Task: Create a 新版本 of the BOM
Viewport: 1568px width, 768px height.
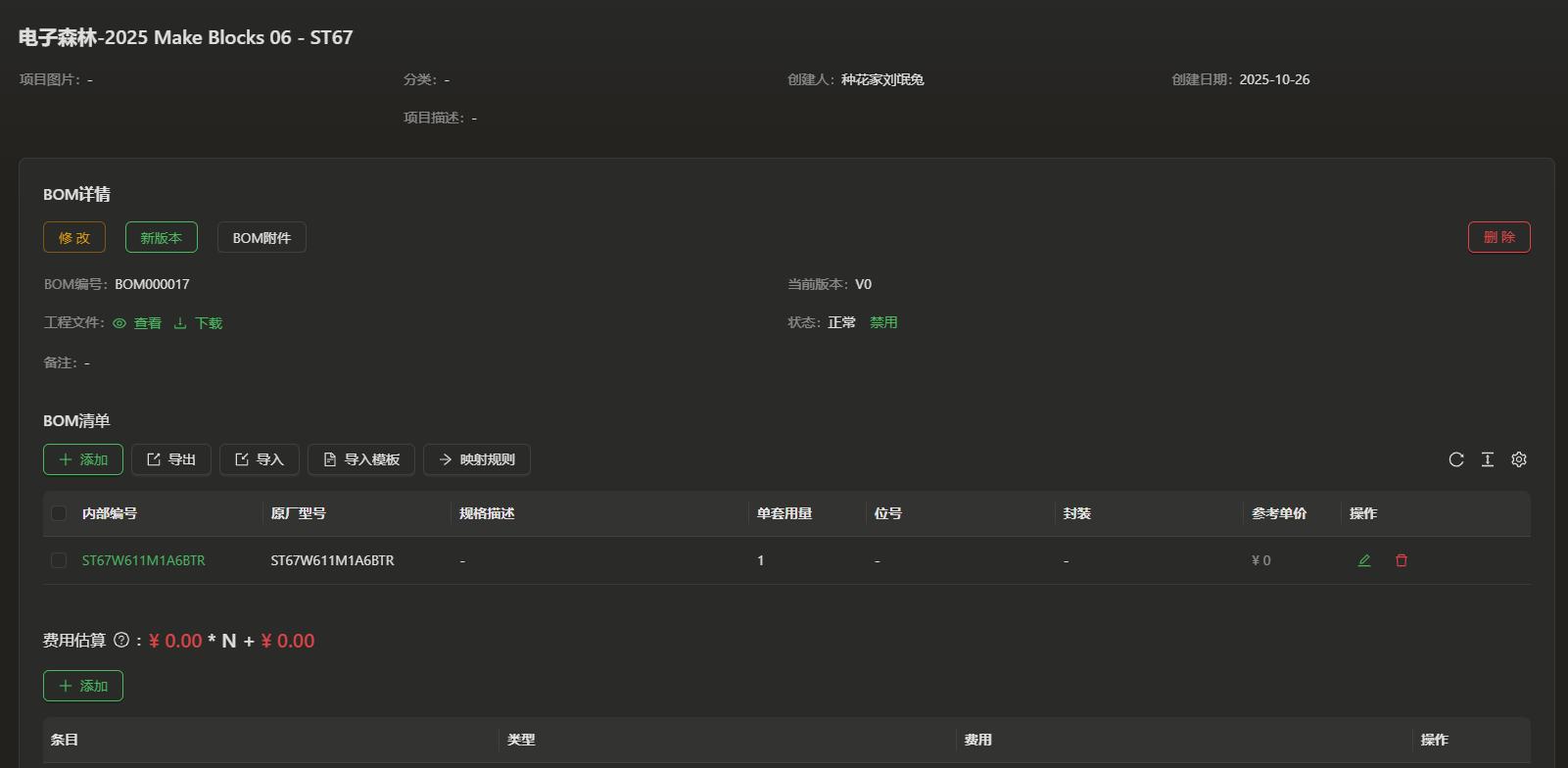Action: pyautogui.click(x=162, y=238)
